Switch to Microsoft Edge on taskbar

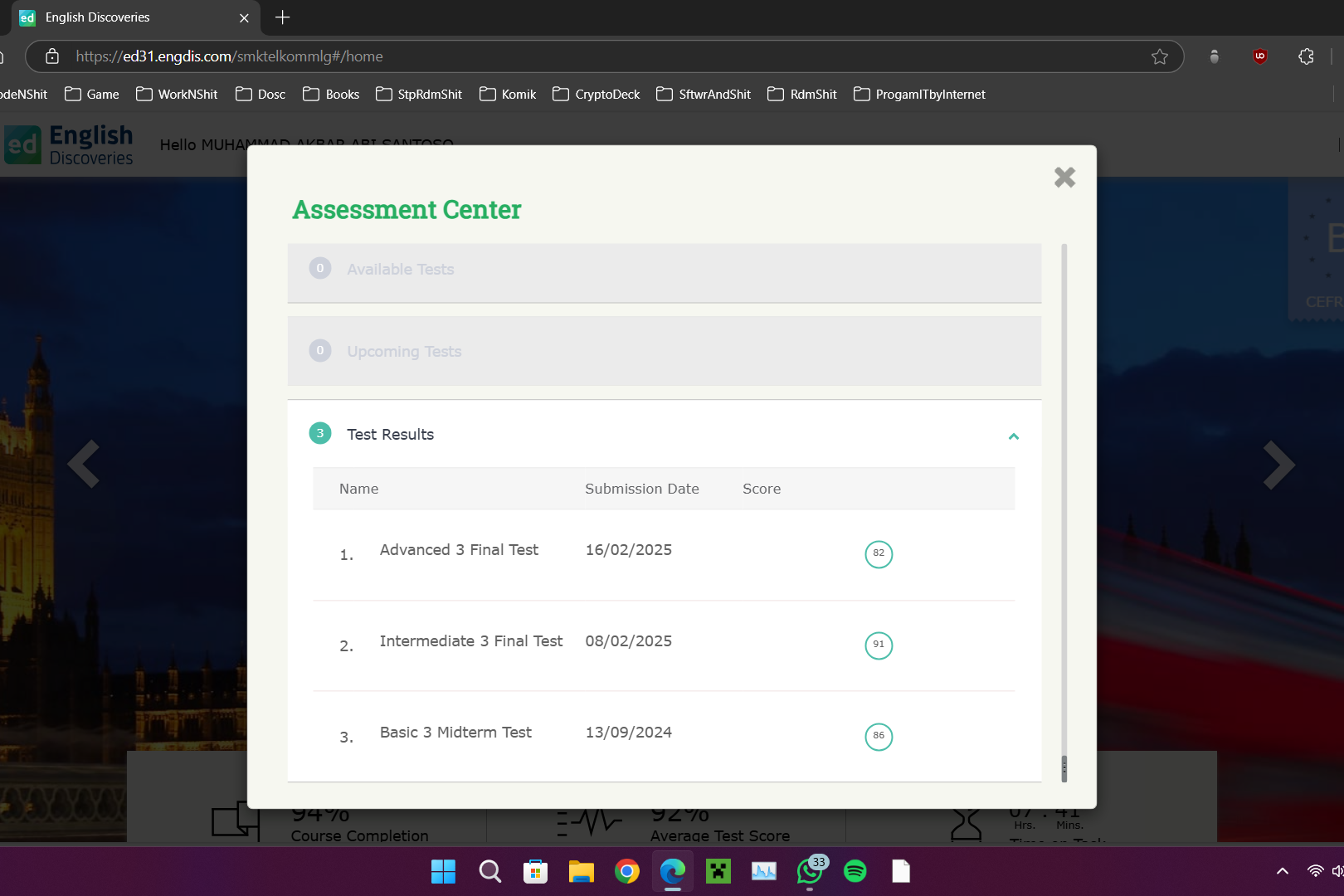(673, 871)
